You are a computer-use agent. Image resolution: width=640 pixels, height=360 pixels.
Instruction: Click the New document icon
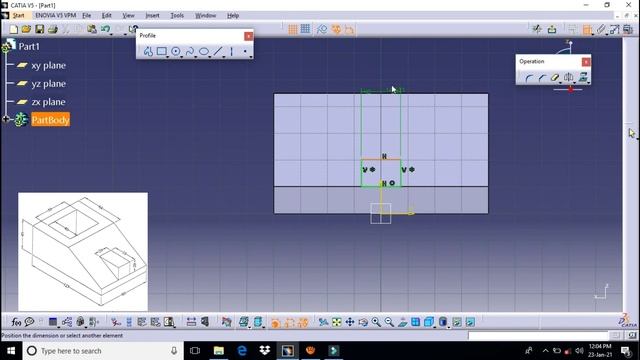(13, 29)
